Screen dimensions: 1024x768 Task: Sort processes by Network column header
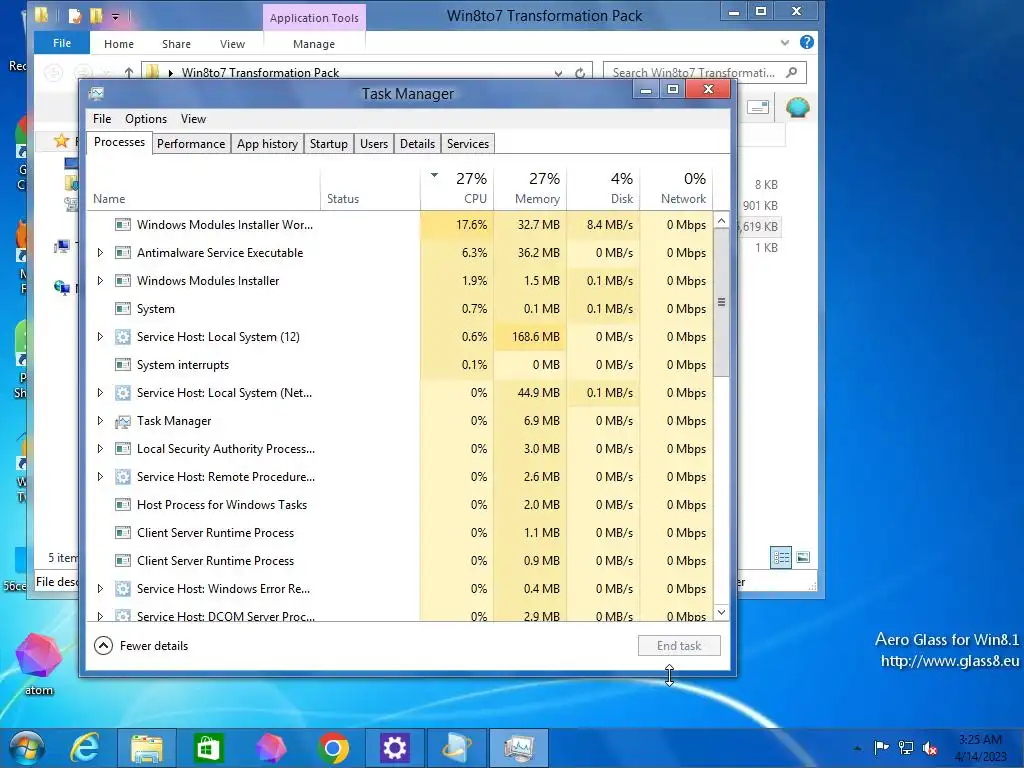tap(677, 188)
